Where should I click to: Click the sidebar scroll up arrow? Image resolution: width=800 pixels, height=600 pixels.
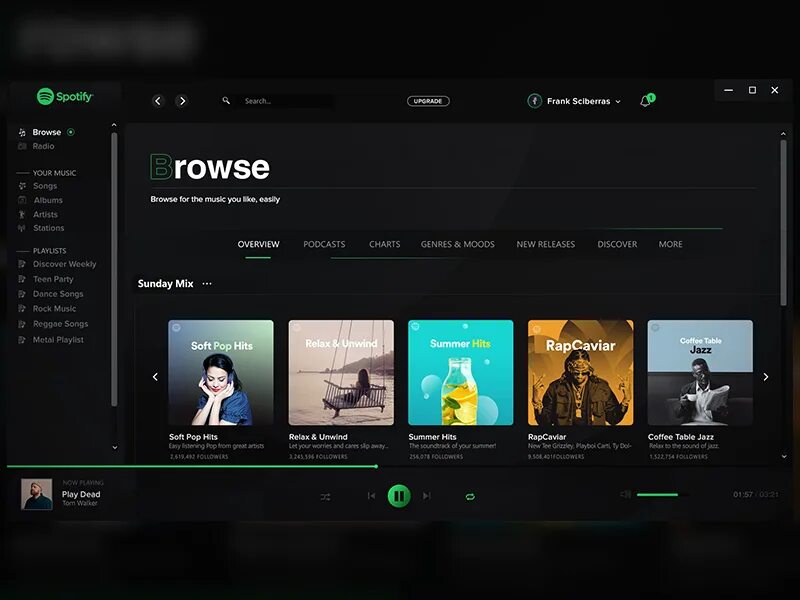tap(114, 125)
